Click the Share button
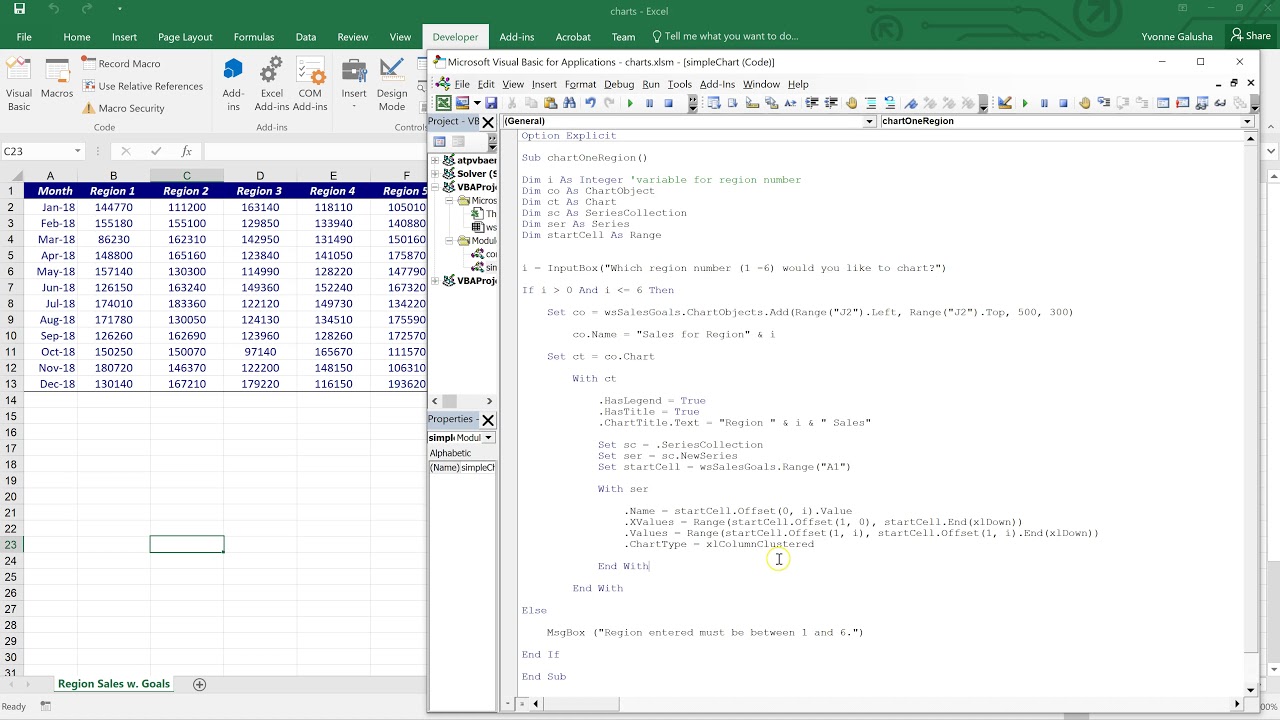The width and height of the screenshot is (1280, 720). tap(1251, 36)
